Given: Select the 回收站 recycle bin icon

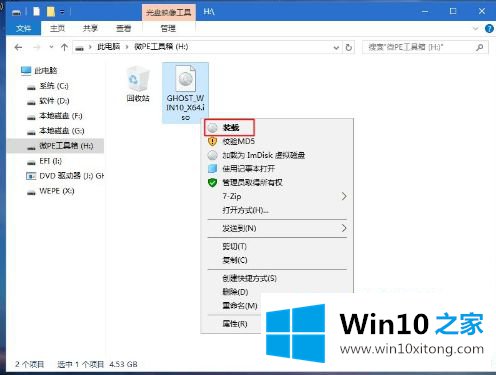Looking at the screenshot, I should point(138,83).
